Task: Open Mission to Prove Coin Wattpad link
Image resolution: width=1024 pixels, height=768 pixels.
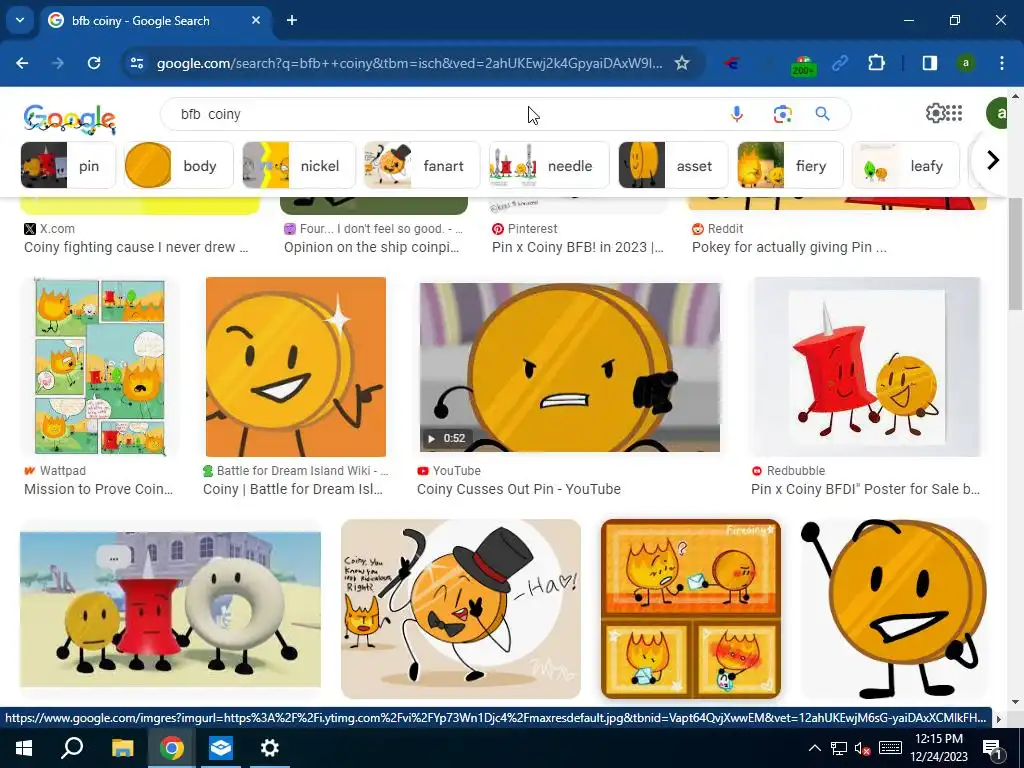Action: click(x=99, y=489)
